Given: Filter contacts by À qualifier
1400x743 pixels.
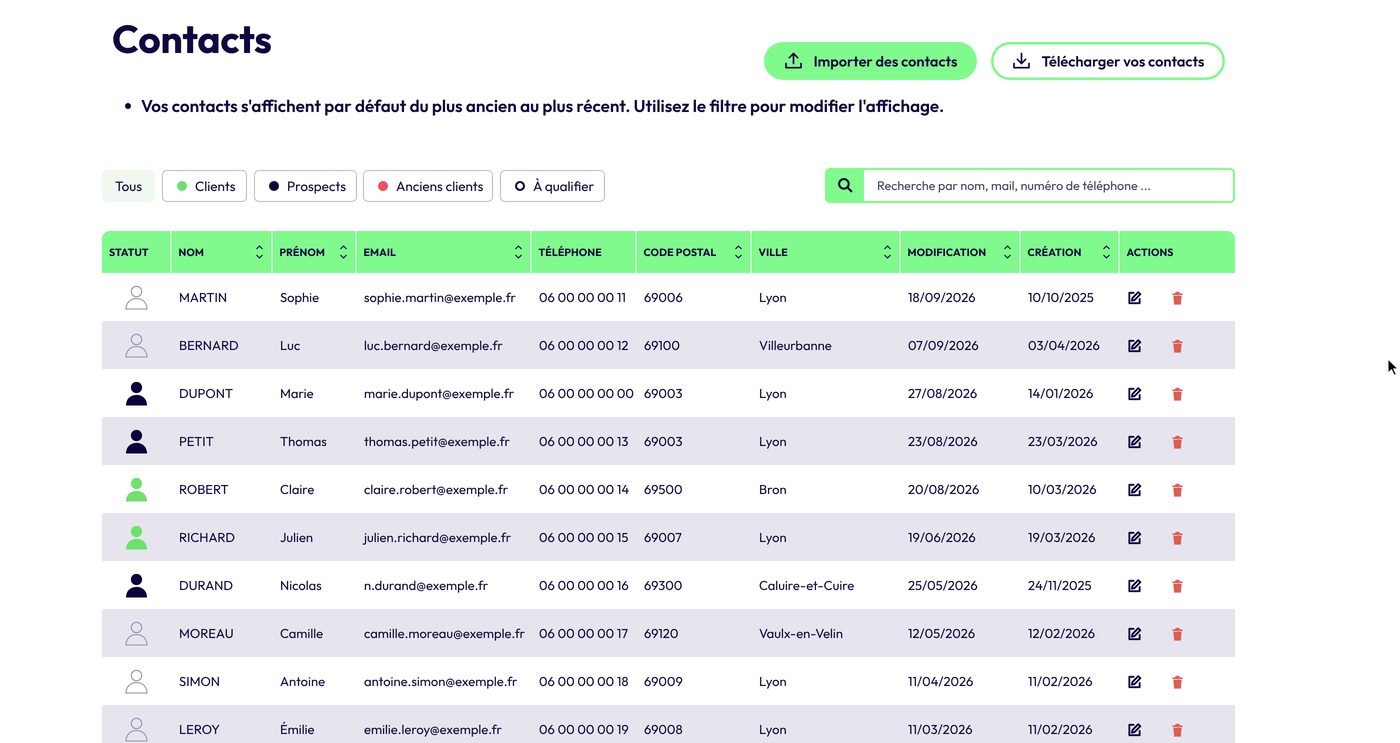Looking at the screenshot, I should [552, 186].
